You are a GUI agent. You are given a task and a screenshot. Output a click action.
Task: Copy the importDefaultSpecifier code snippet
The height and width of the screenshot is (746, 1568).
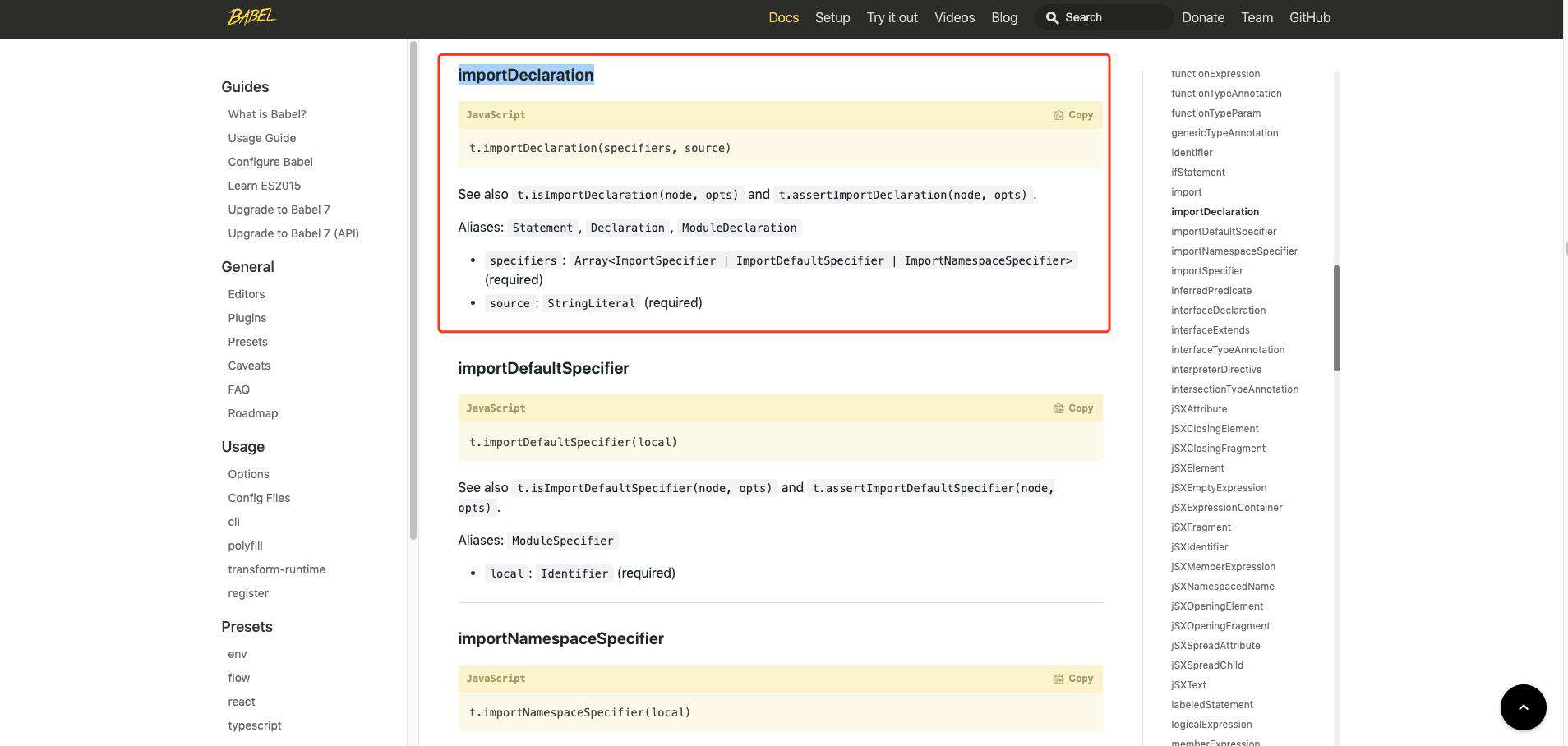click(x=1073, y=408)
